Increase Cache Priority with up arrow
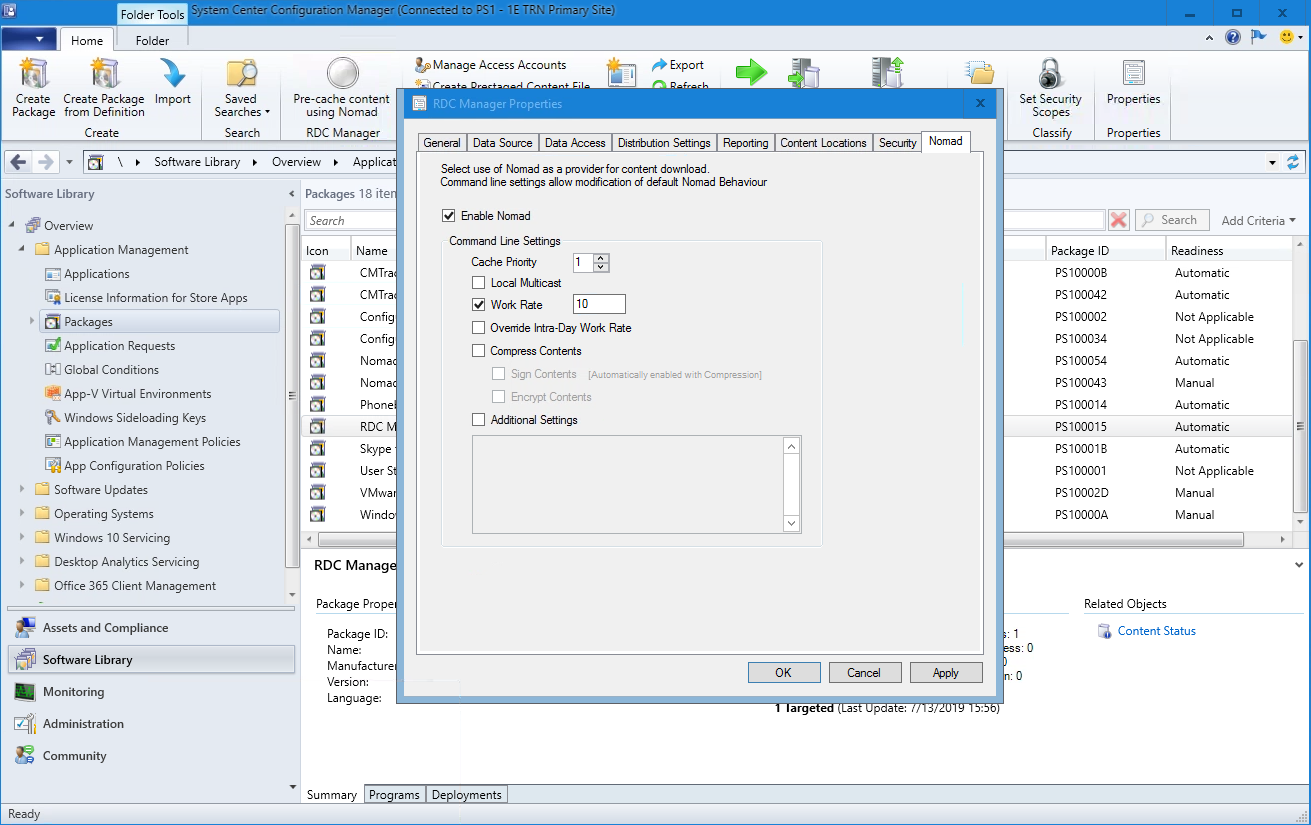Image resolution: width=1311 pixels, height=825 pixels. pos(600,258)
